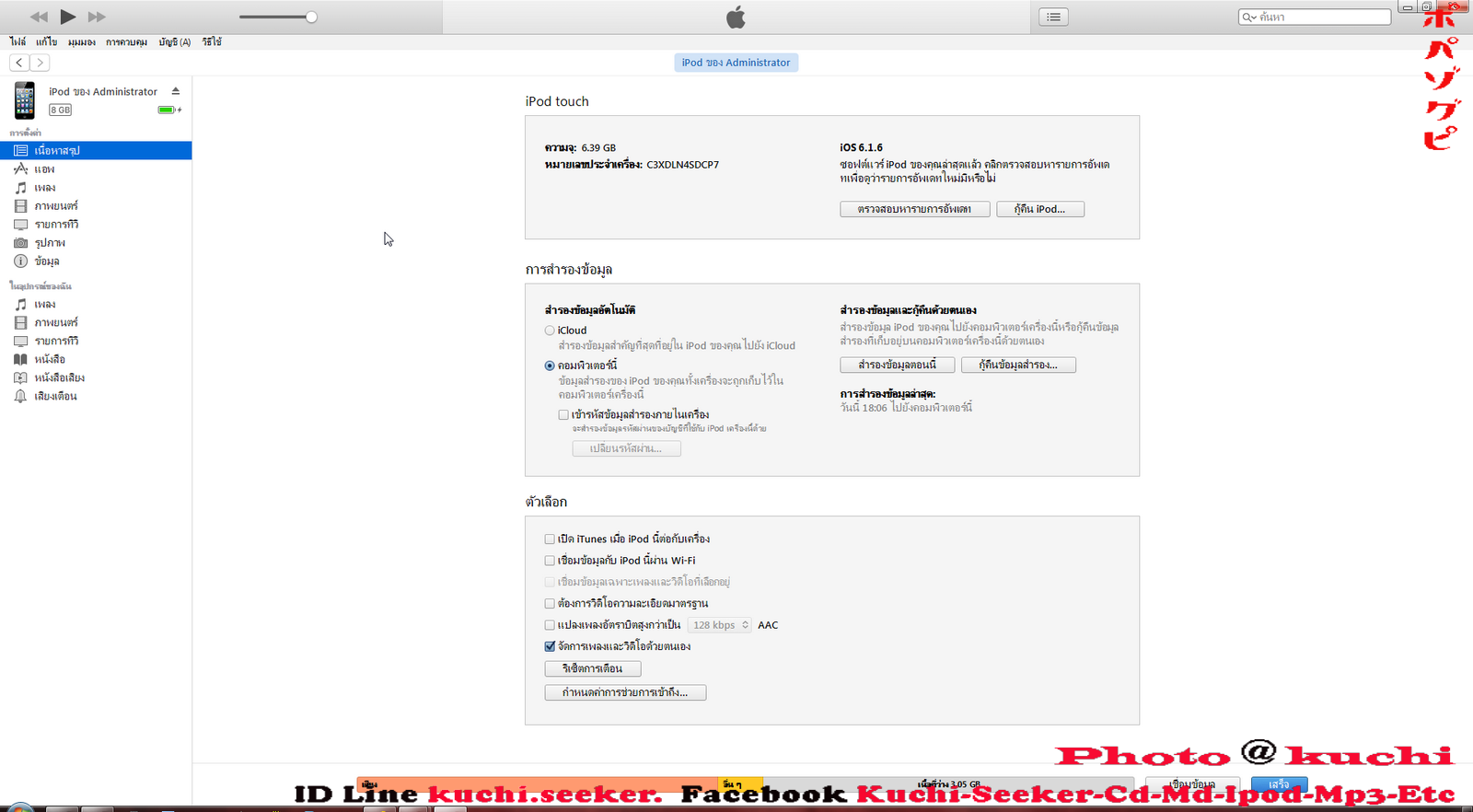Click the 6.39 GB capacity value

click(x=598, y=147)
